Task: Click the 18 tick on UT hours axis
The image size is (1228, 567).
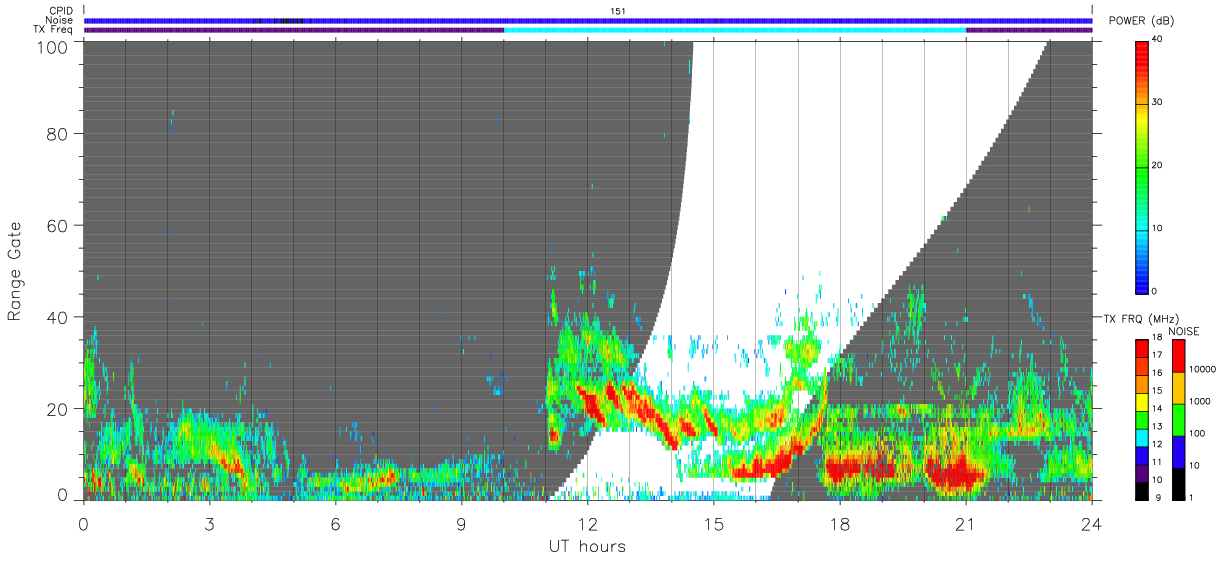Action: click(839, 523)
